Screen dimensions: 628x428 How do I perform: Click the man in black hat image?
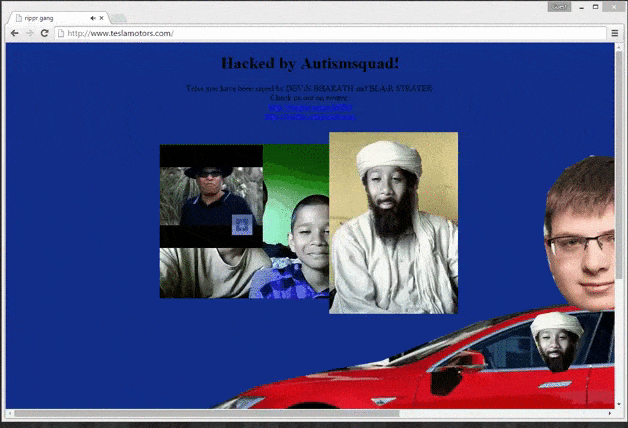[x=211, y=196]
